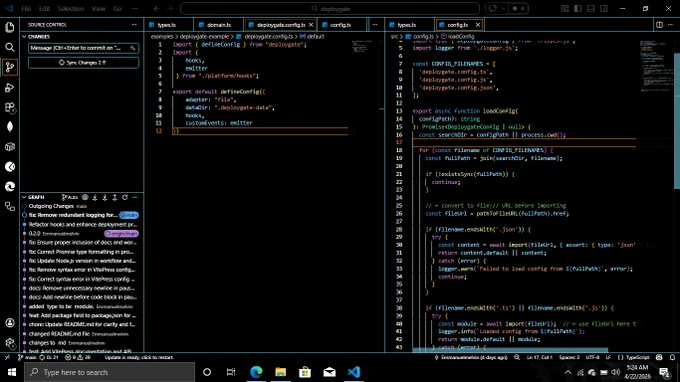680x382 pixels.
Task: Go forward with the navigation arrow
Action: 170,8
